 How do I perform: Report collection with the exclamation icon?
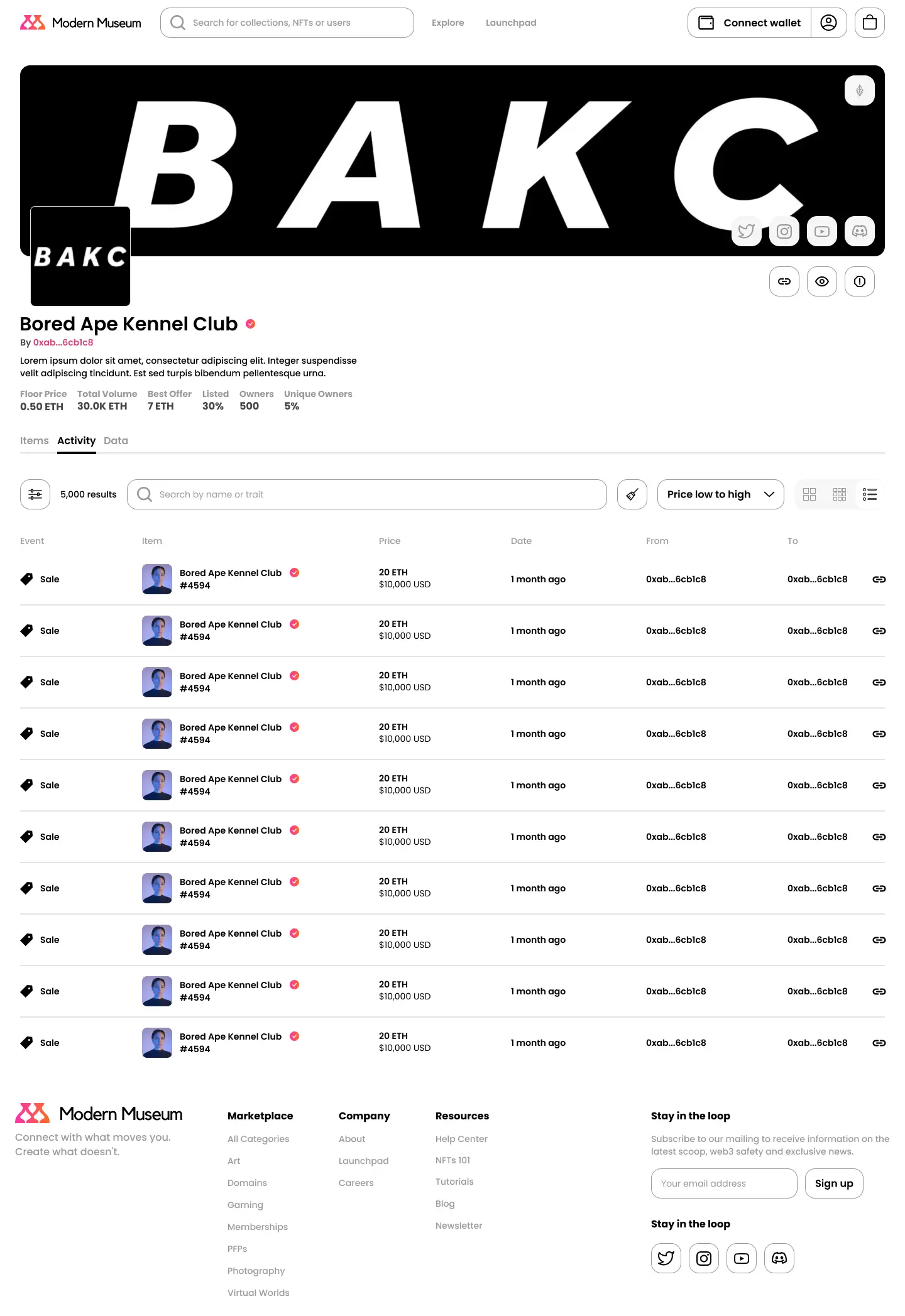coord(860,281)
